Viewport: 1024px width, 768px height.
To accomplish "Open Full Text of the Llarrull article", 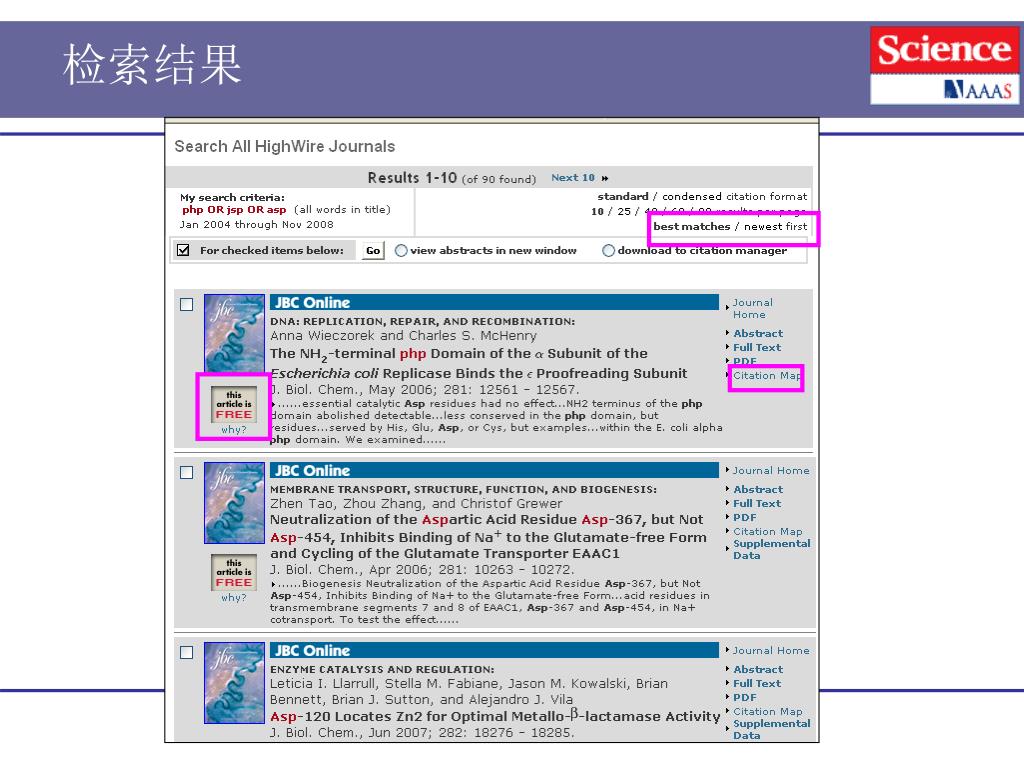I will coord(757,683).
